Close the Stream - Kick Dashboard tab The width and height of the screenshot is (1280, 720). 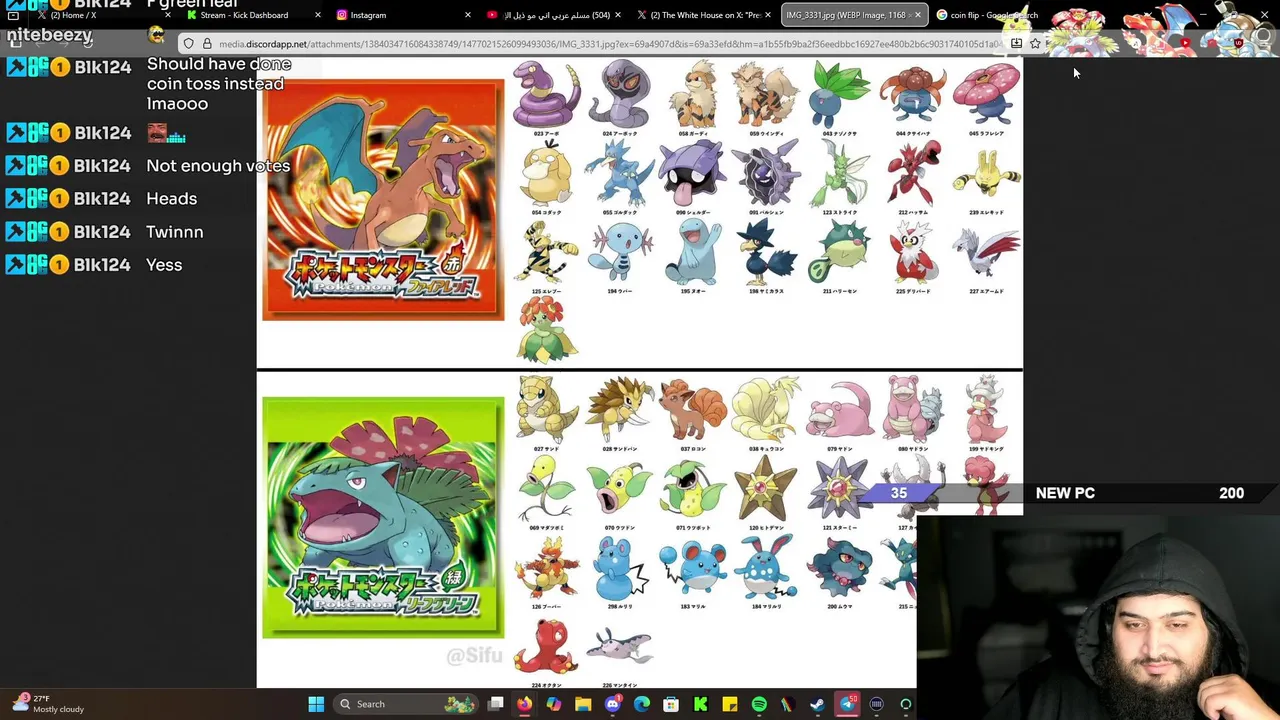pyautogui.click(x=318, y=15)
